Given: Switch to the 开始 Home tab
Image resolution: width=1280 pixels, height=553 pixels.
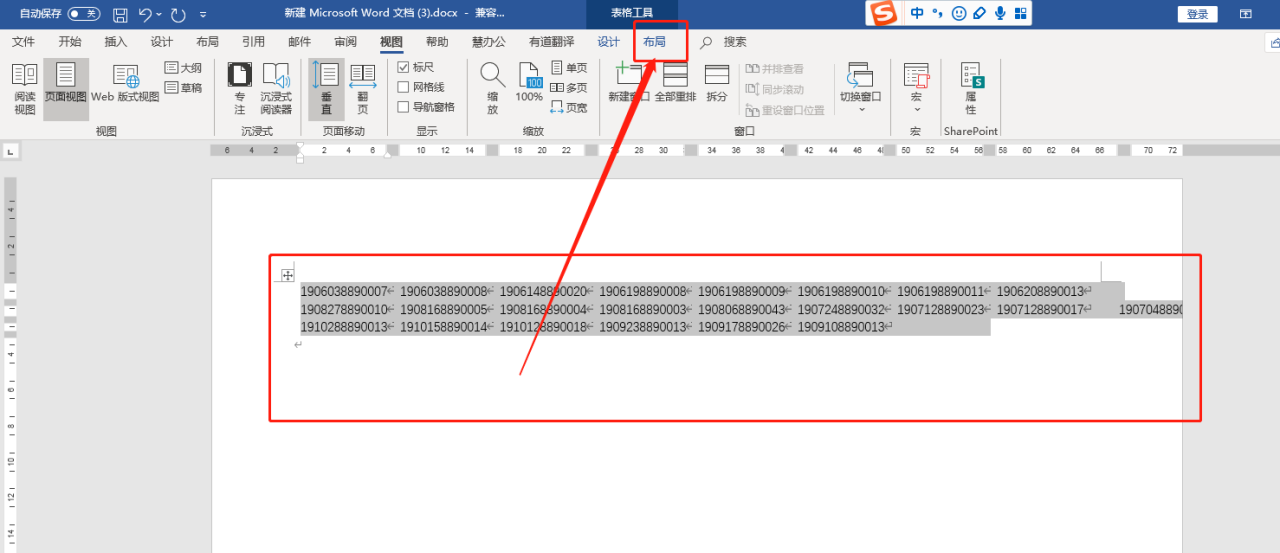Looking at the screenshot, I should (70, 42).
